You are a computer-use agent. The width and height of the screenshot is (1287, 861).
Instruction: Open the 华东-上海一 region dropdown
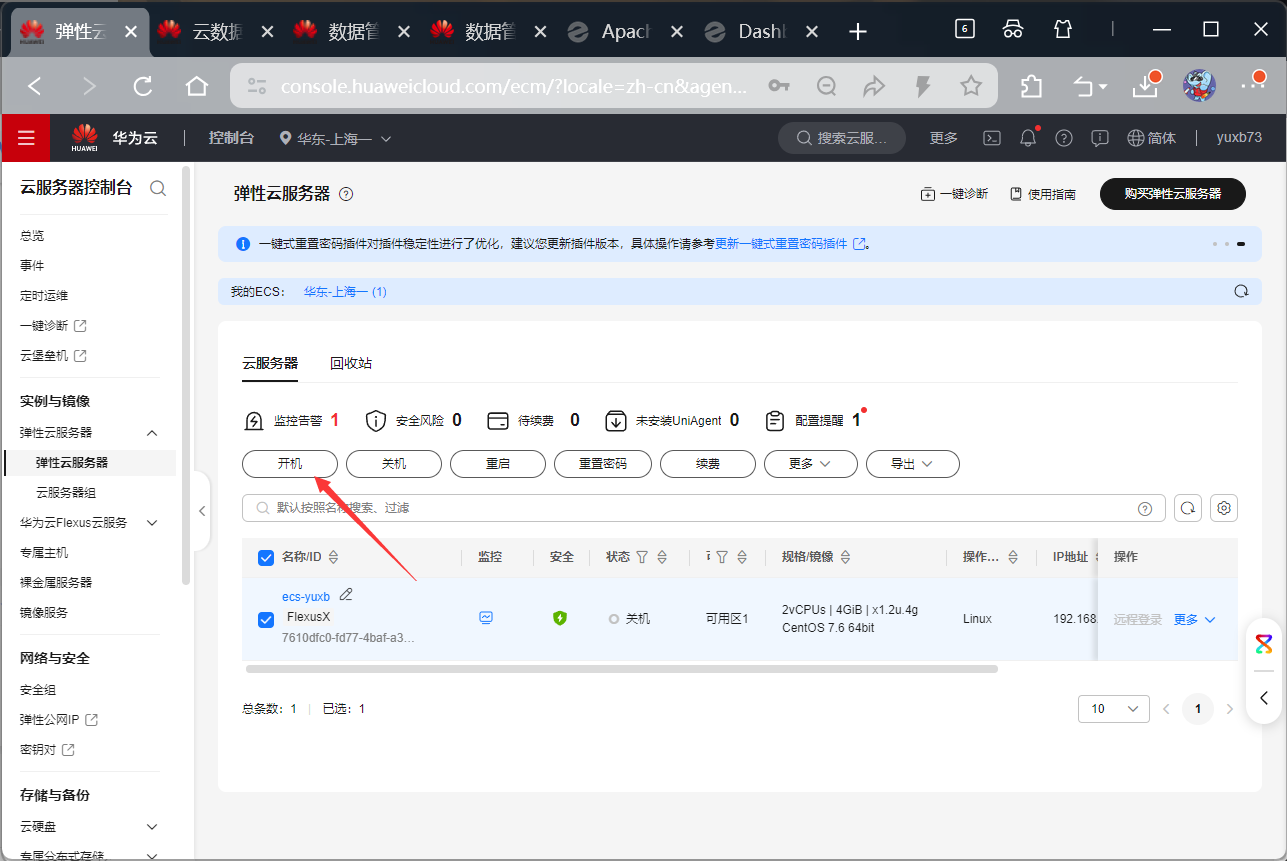coord(336,138)
